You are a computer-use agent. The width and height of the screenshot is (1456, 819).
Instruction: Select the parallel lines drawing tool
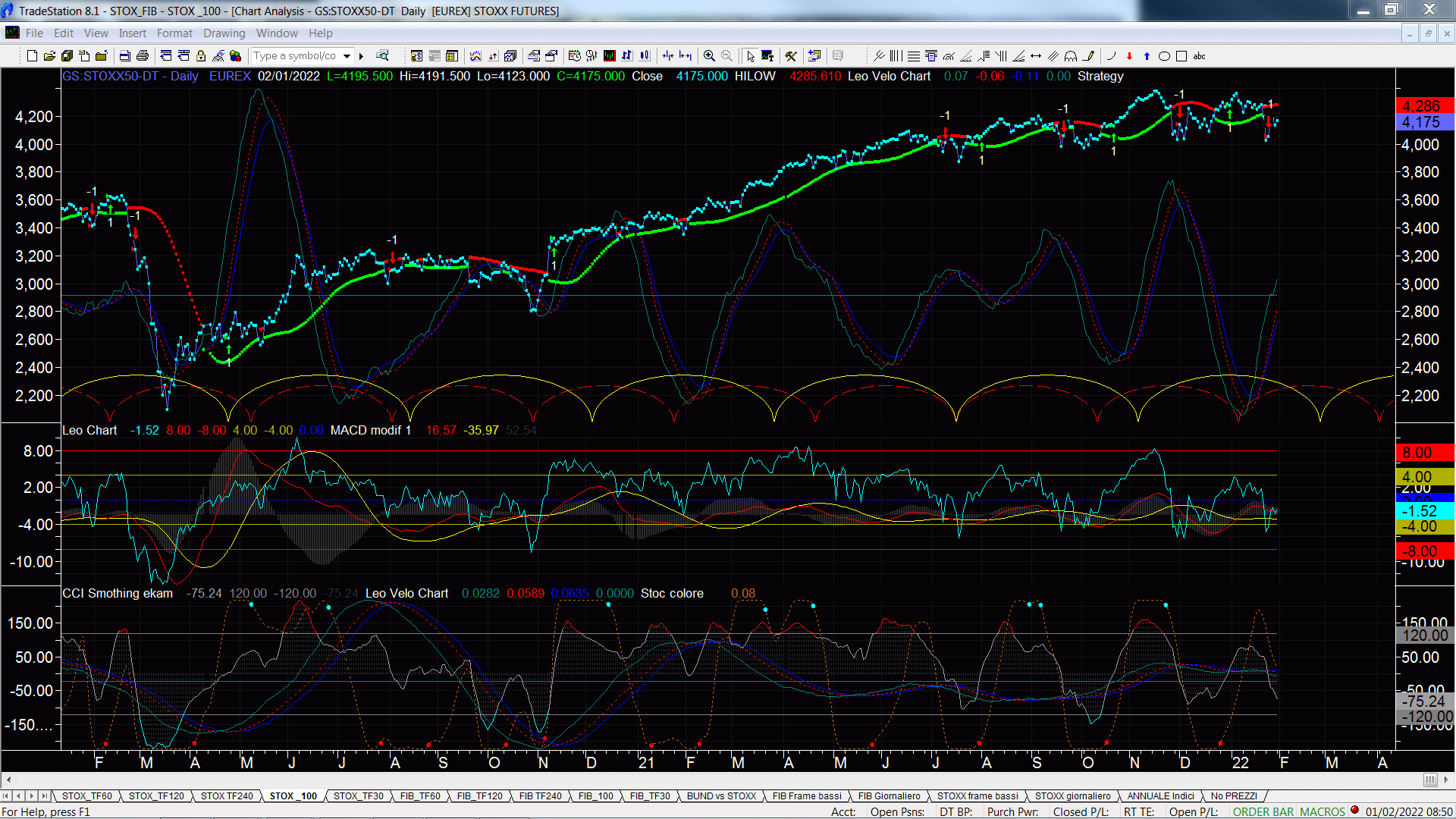pos(1053,56)
